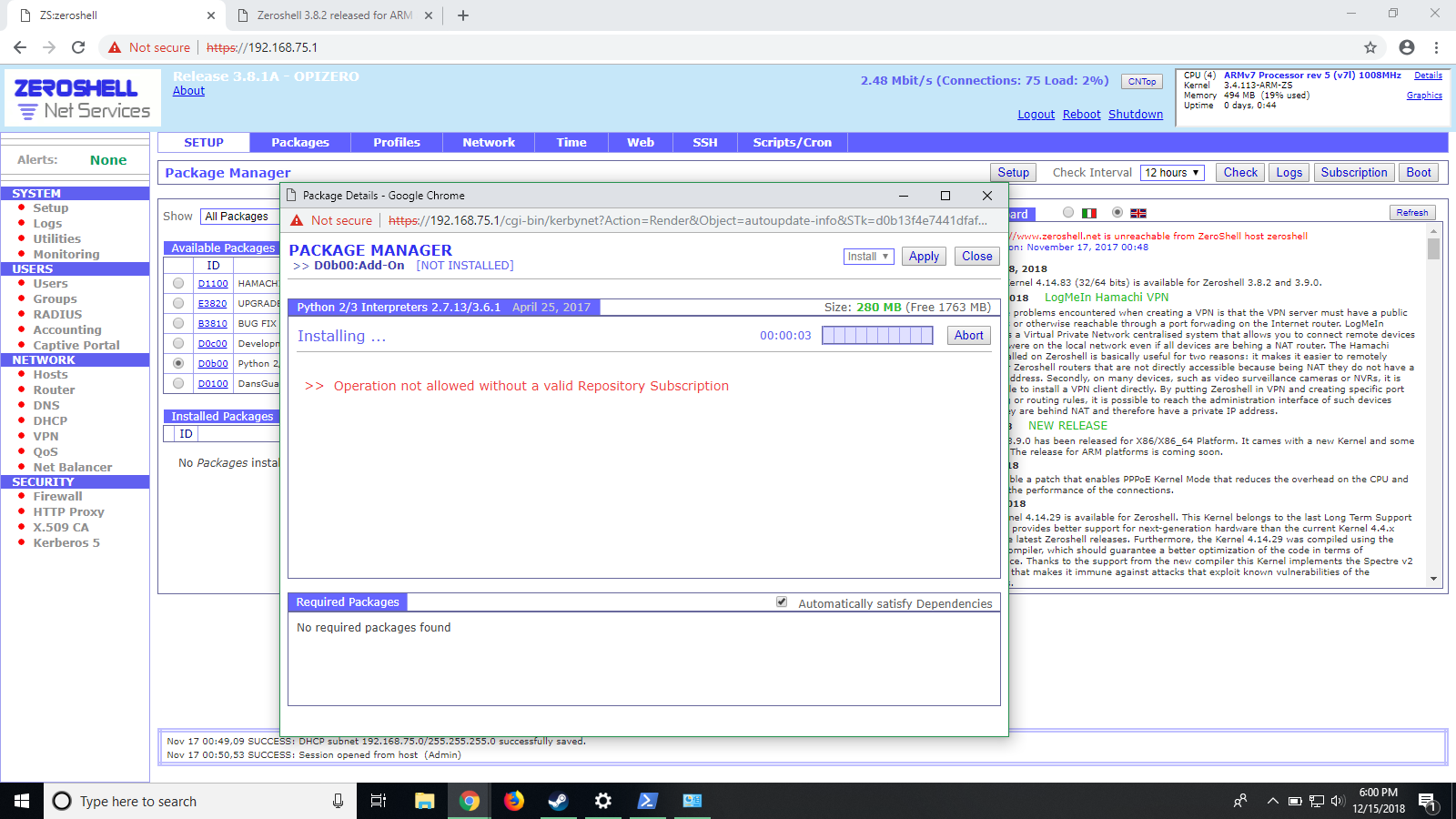Open Check Interval 12 hours dropdown
Viewport: 1456px width, 819px height.
point(1174,173)
